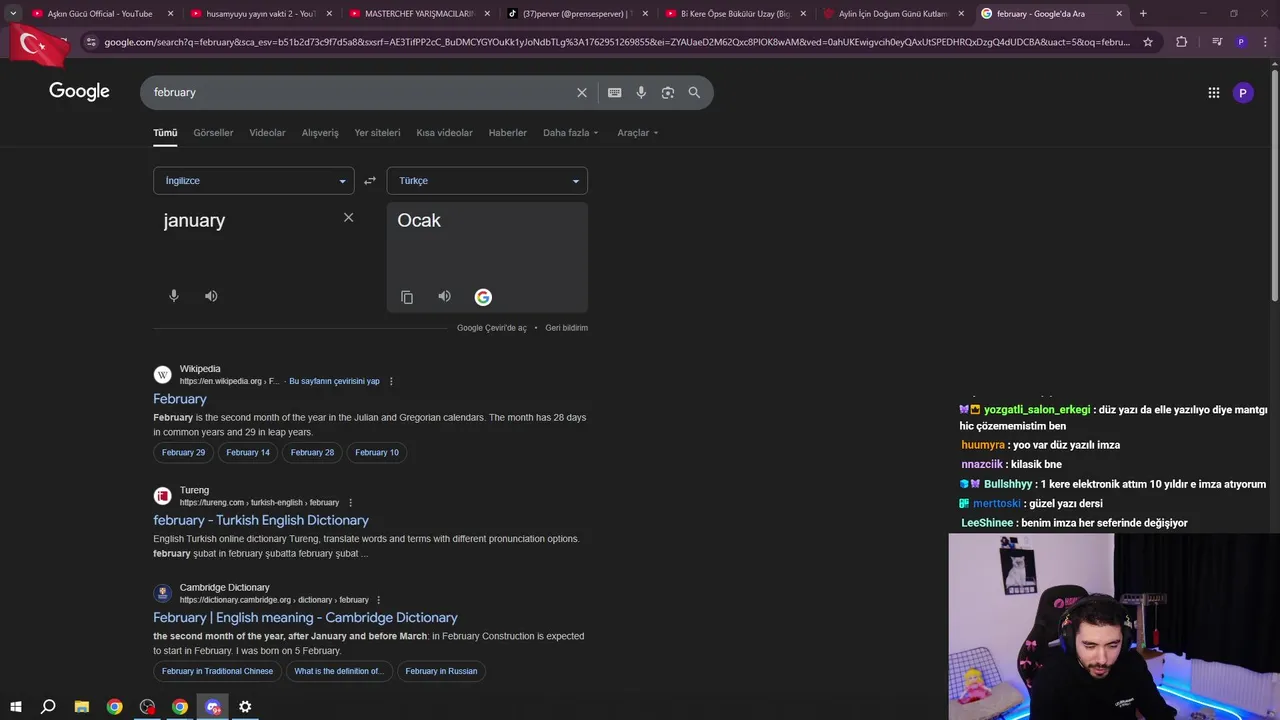This screenshot has height=720, width=1280.
Task: Click inside the february search field
Action: [360, 92]
